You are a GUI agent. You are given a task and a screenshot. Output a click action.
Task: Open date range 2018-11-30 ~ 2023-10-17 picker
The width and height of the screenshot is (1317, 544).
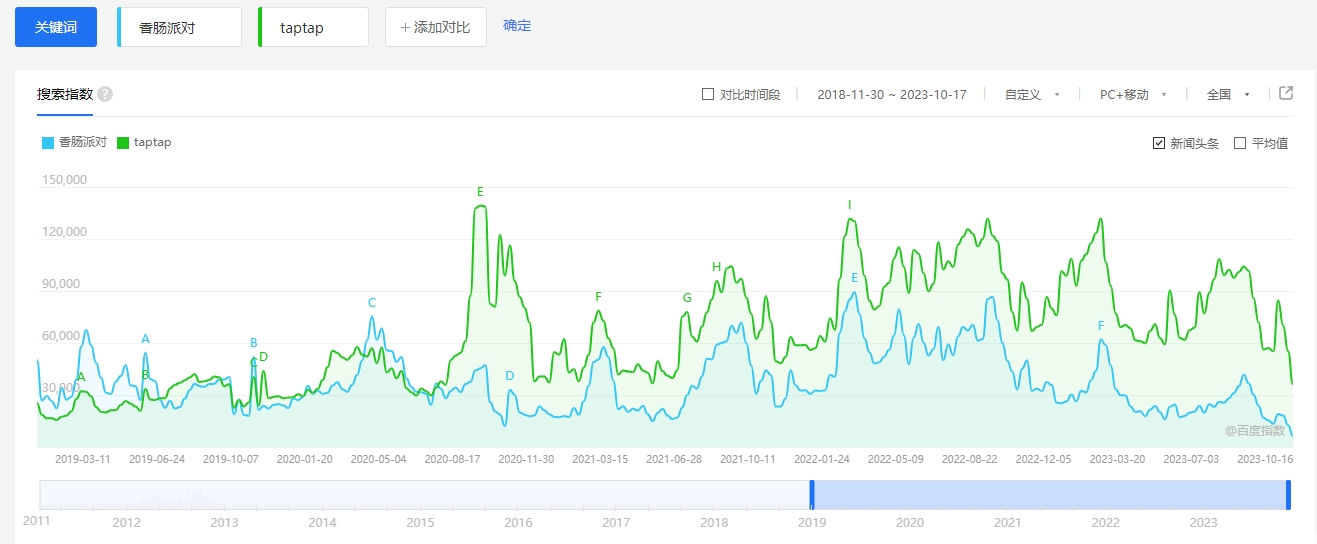[892, 94]
